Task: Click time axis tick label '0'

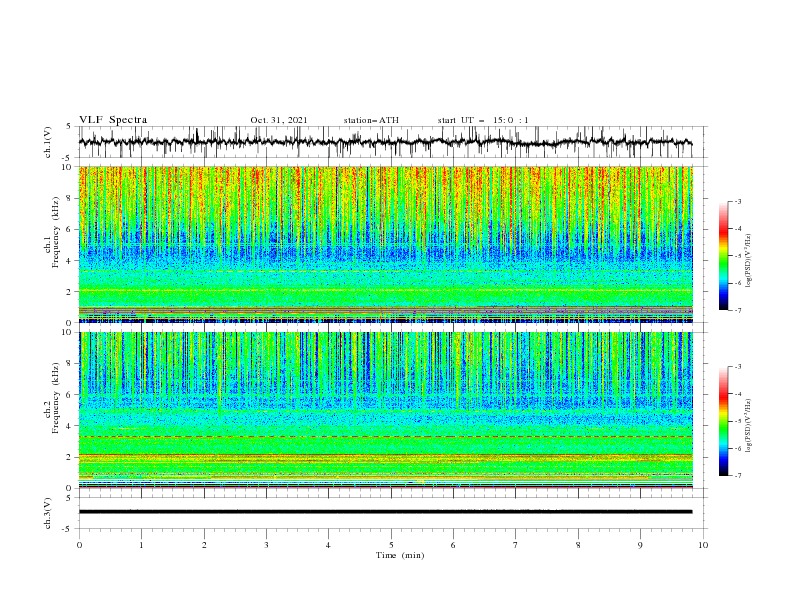Action: tap(79, 545)
